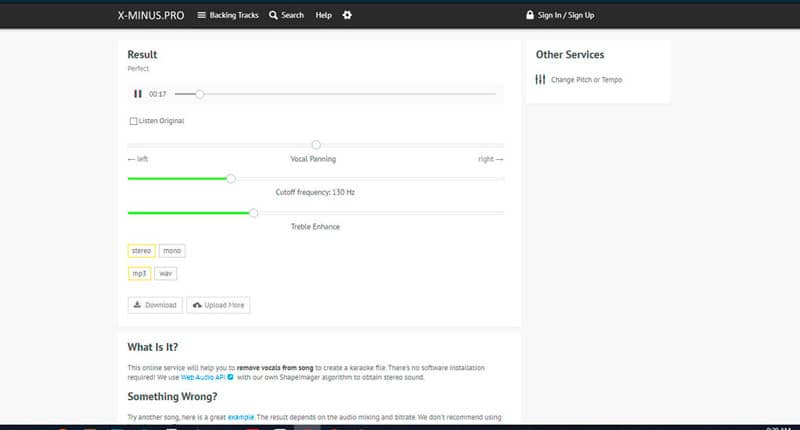Click the X-MINUS.PRO site logo

pos(151,15)
